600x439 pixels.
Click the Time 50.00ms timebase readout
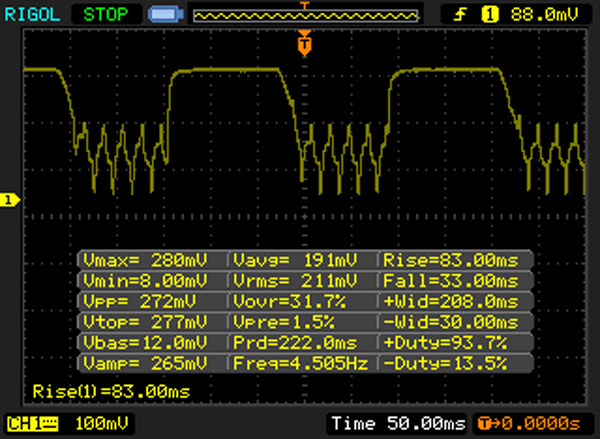click(398, 424)
